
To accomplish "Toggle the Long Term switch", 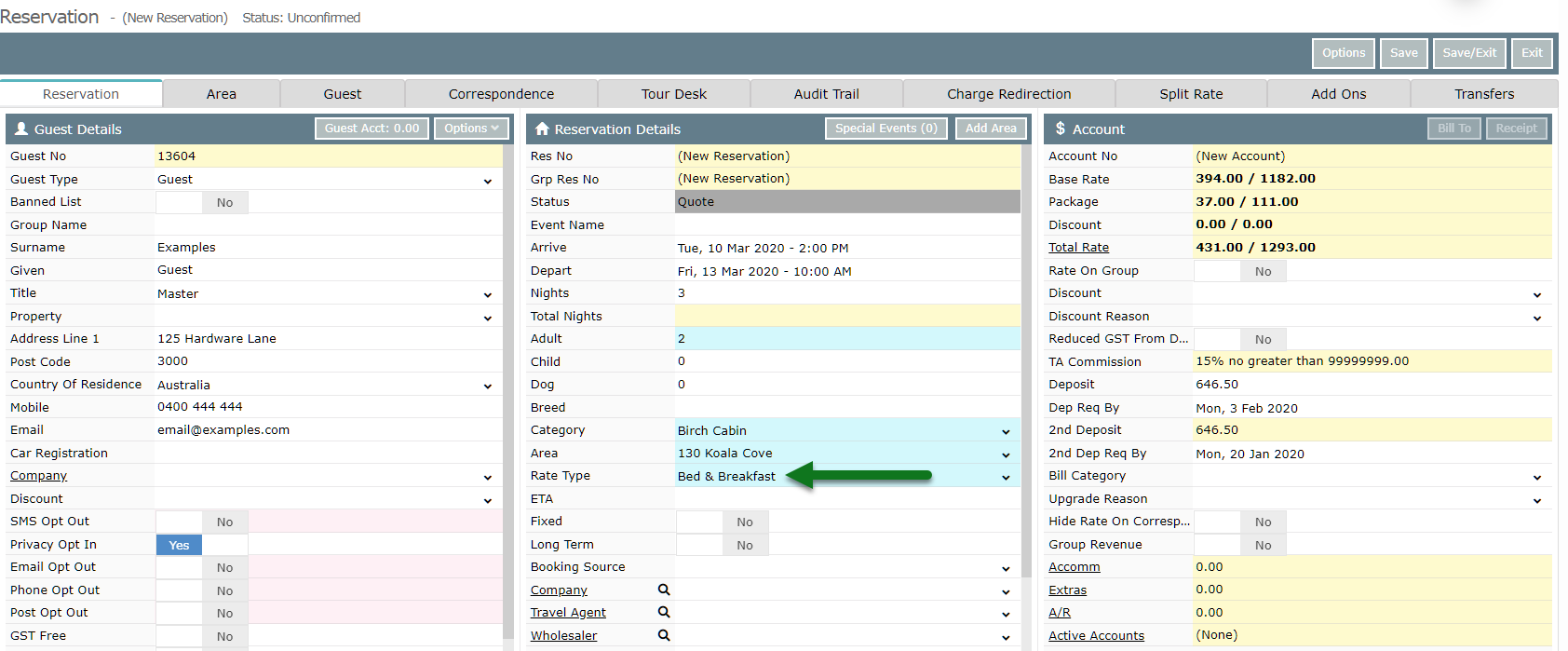I will [x=723, y=545].
